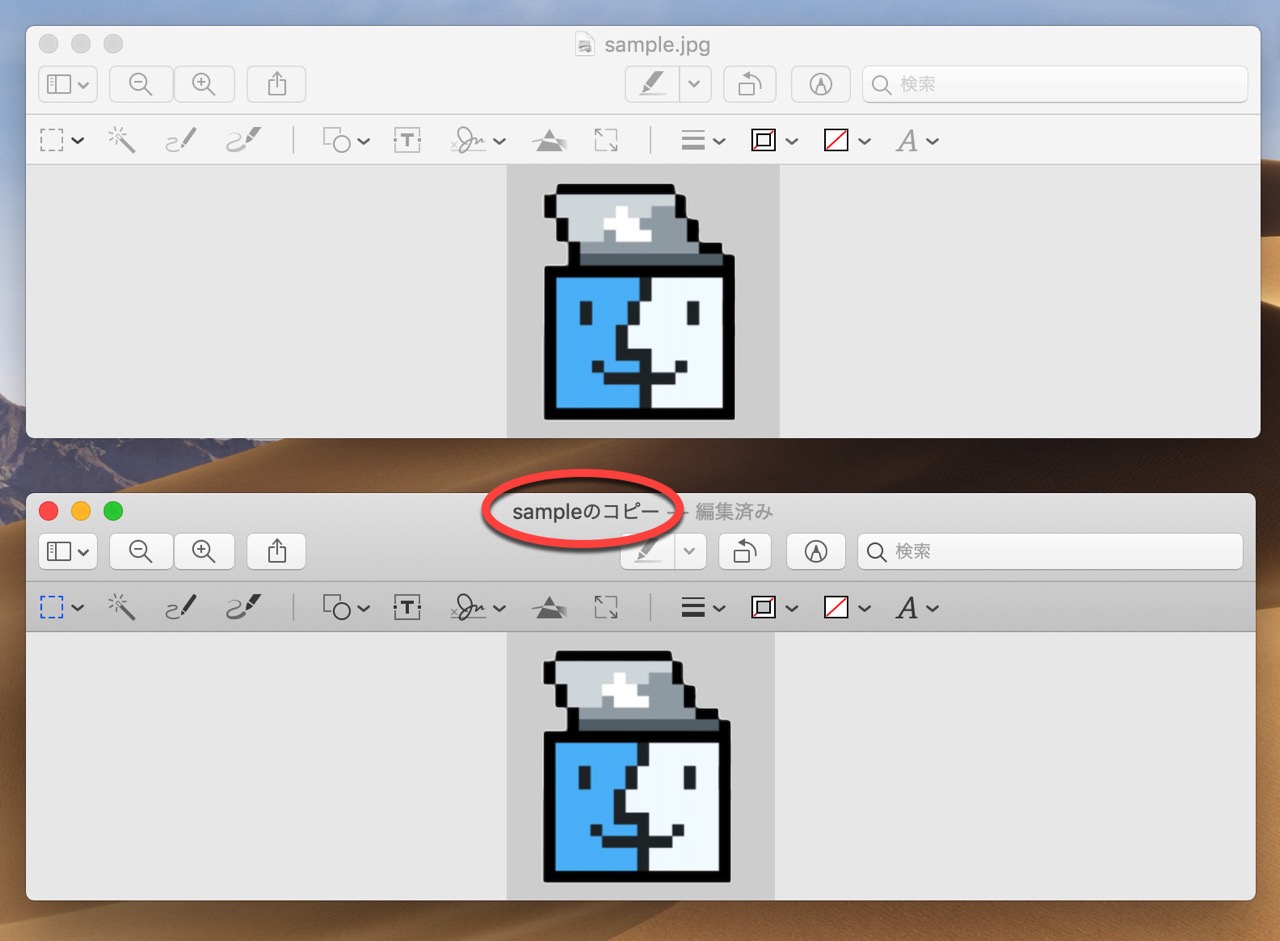
Task: Pick the Draw brush in sample.jpg window
Action: (244, 141)
